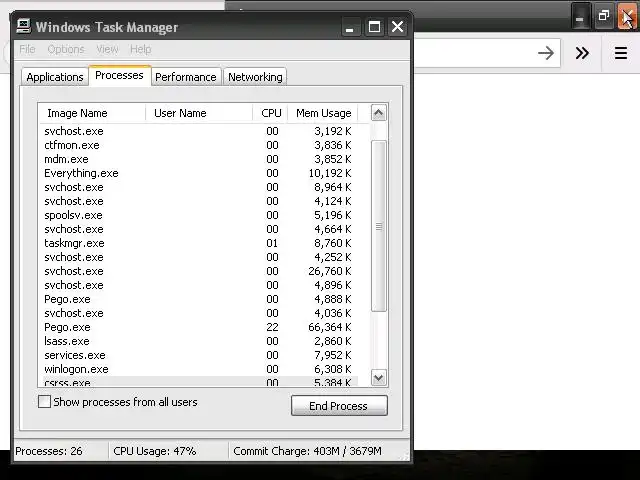
Task: Minimize the background browser window
Action: pos(580,16)
